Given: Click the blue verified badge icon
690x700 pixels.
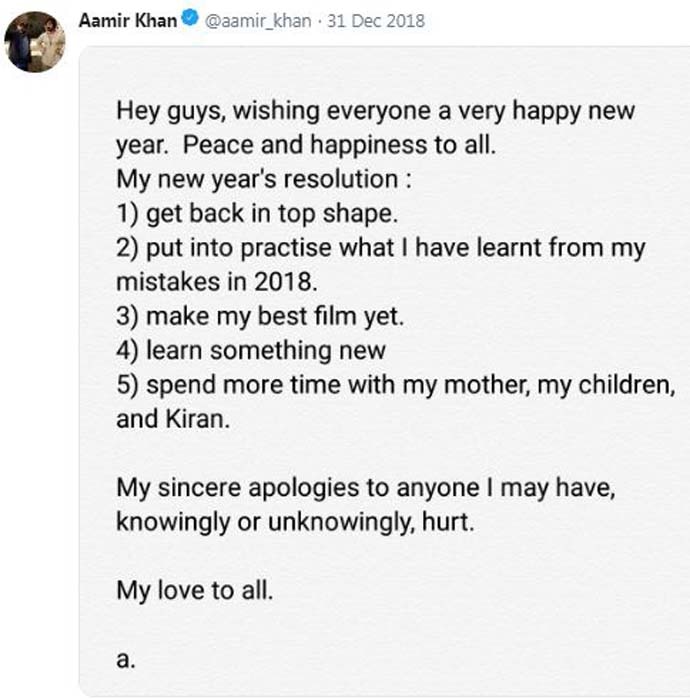Looking at the screenshot, I should coord(190,20).
